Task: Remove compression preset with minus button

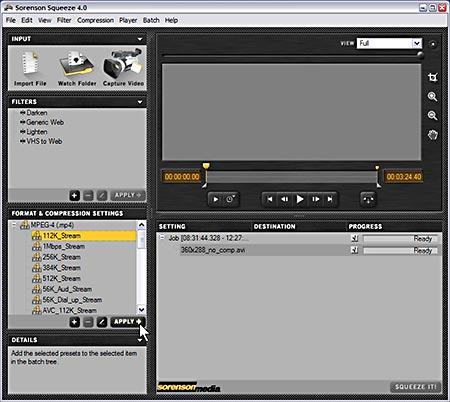Action: click(88, 322)
